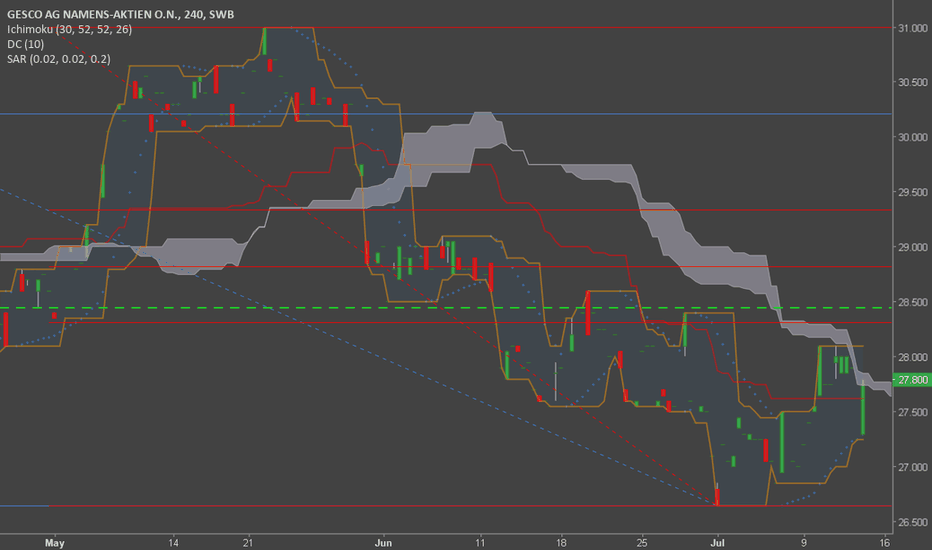Screen dimensions: 932x550
Task: Click the 29.000 price axis label
Action: tap(912, 247)
